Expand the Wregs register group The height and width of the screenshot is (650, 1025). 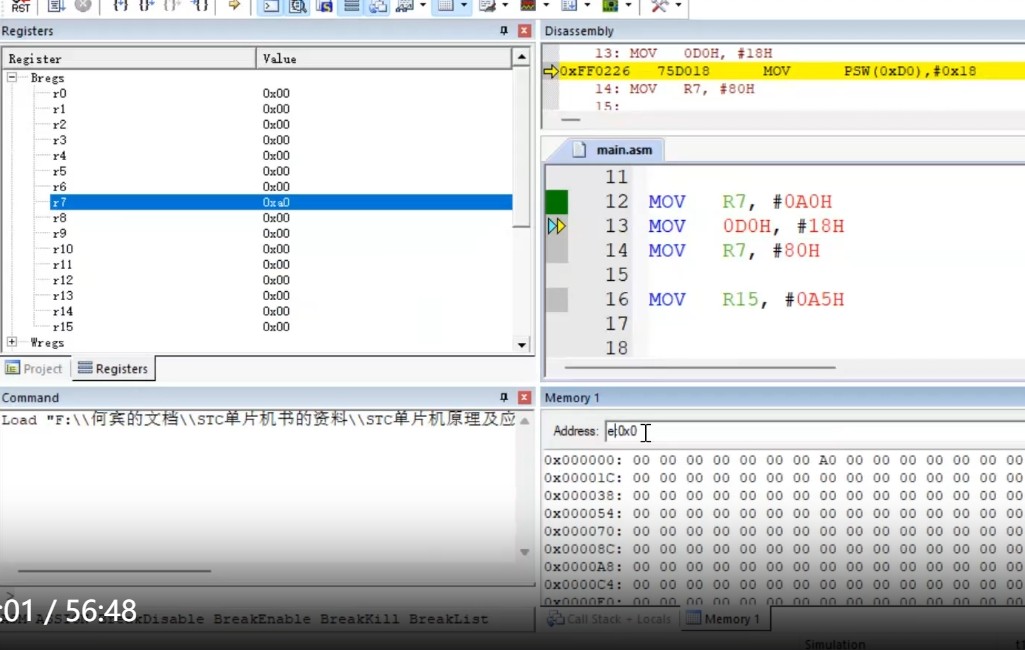[13, 343]
